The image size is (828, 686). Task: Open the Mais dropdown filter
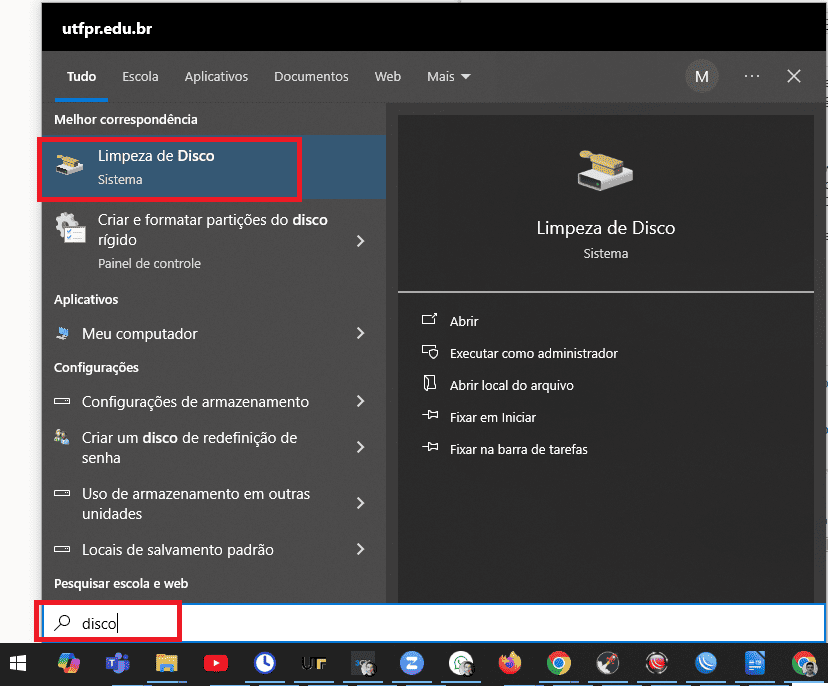[x=448, y=77]
